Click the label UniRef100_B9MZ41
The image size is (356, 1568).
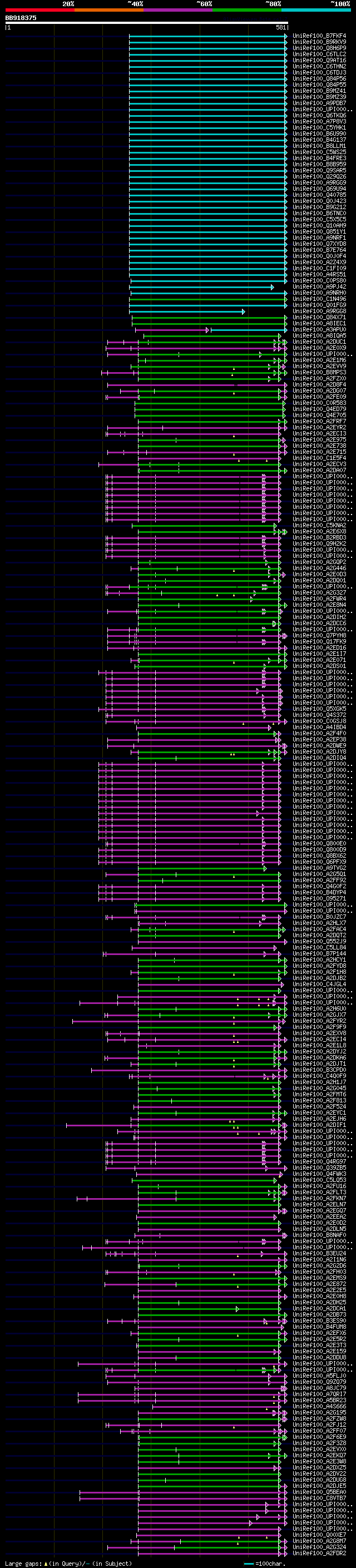(319, 91)
